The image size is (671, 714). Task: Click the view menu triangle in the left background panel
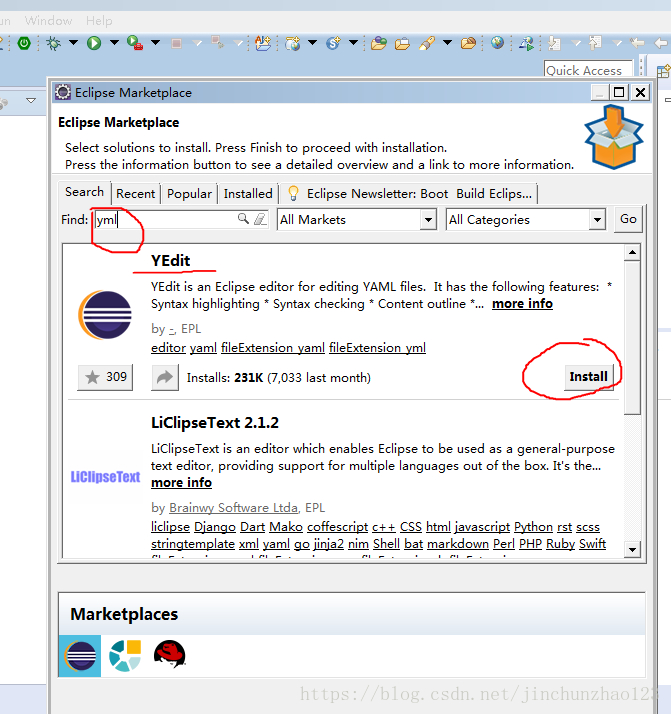coord(31,100)
